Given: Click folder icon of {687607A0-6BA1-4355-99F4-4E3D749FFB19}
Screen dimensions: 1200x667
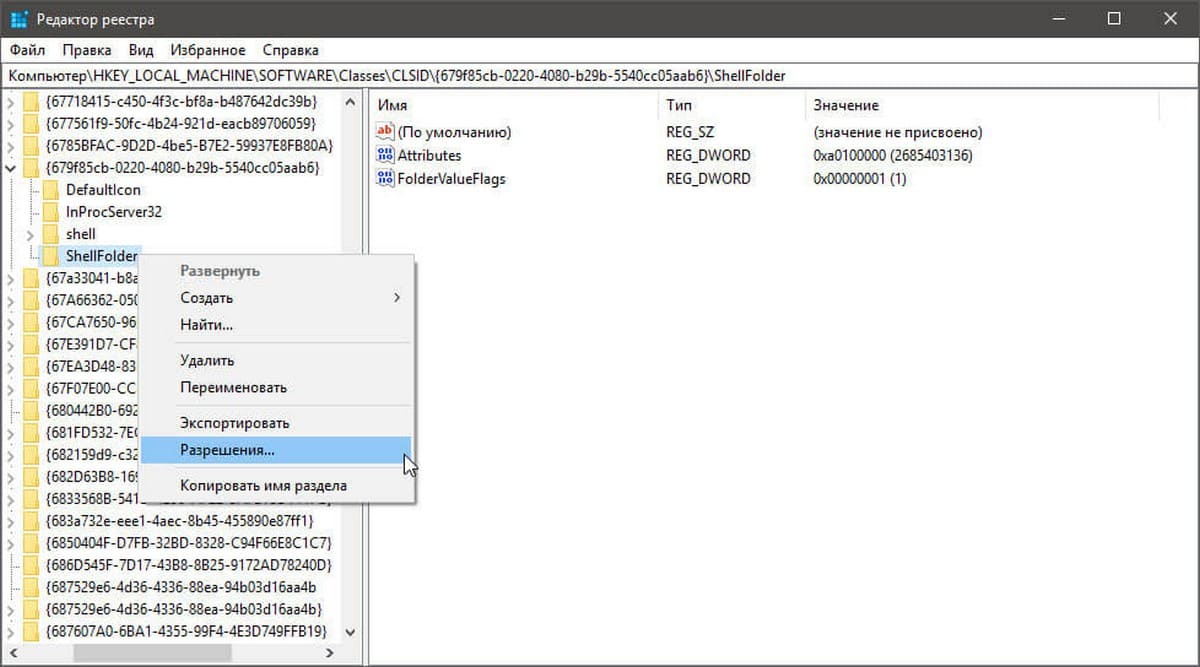Looking at the screenshot, I should [31, 630].
